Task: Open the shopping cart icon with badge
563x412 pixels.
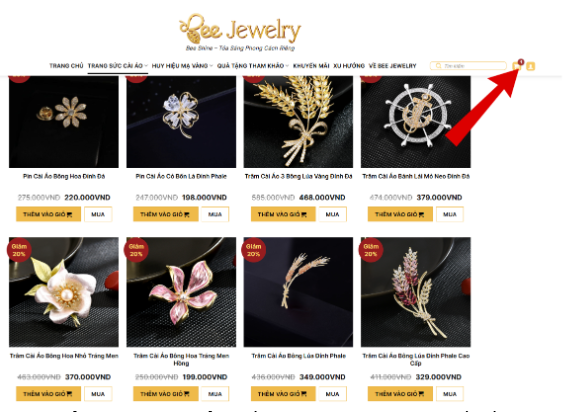Action: (517, 65)
